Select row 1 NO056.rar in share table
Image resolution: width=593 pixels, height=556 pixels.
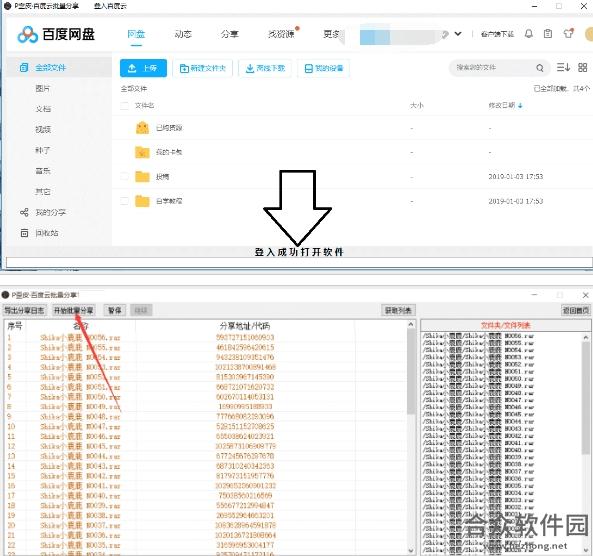click(206, 337)
